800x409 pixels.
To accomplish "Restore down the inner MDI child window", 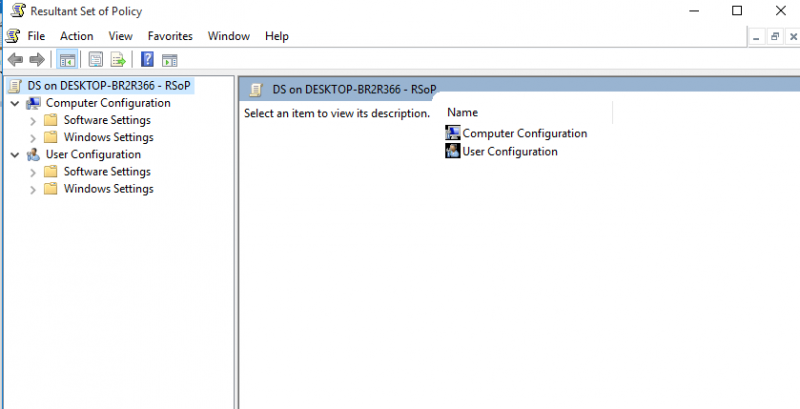I will coord(775,37).
